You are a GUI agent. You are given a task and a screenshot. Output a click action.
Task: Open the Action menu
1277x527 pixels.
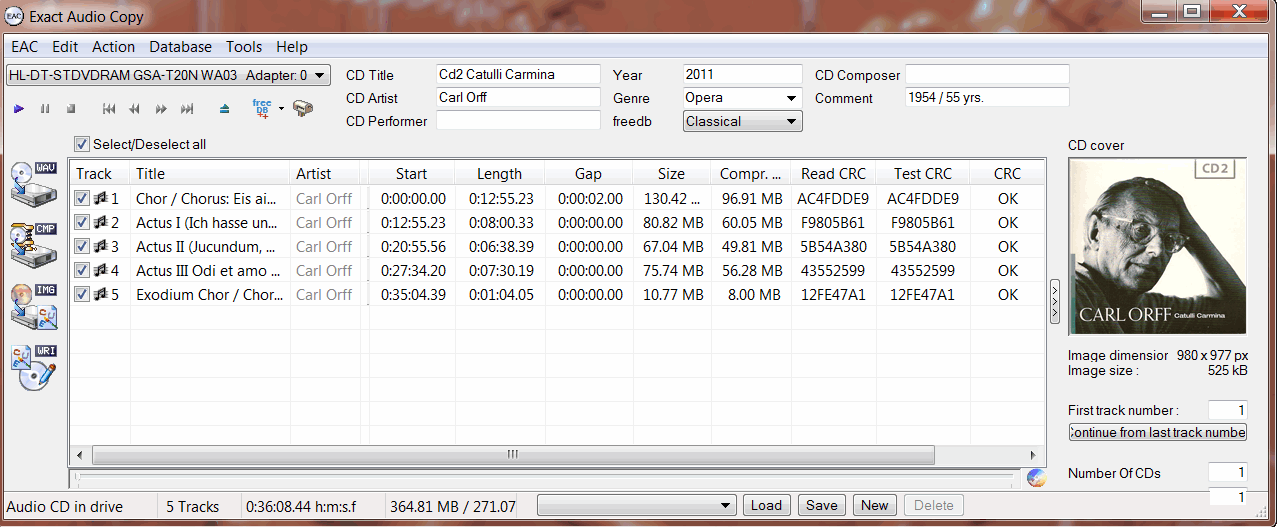point(113,47)
